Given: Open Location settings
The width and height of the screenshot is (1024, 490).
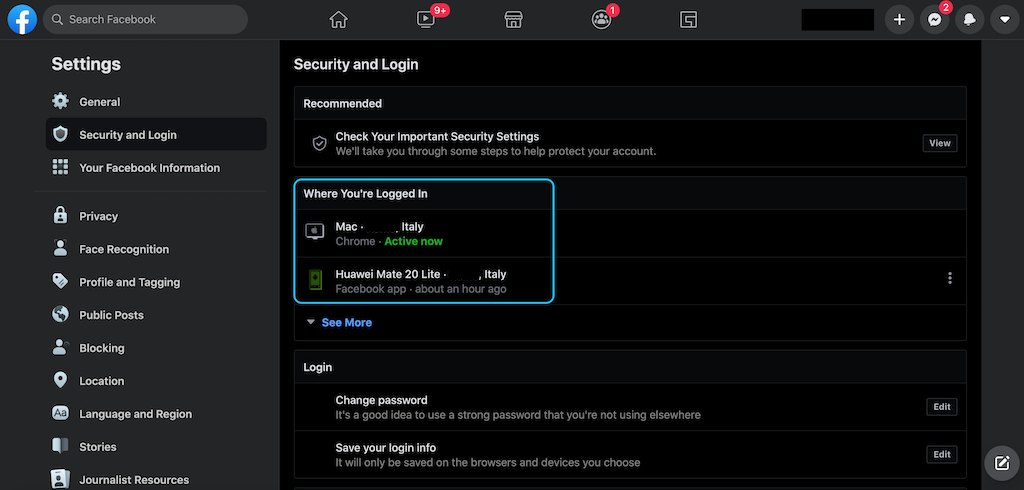Looking at the screenshot, I should [156, 381].
